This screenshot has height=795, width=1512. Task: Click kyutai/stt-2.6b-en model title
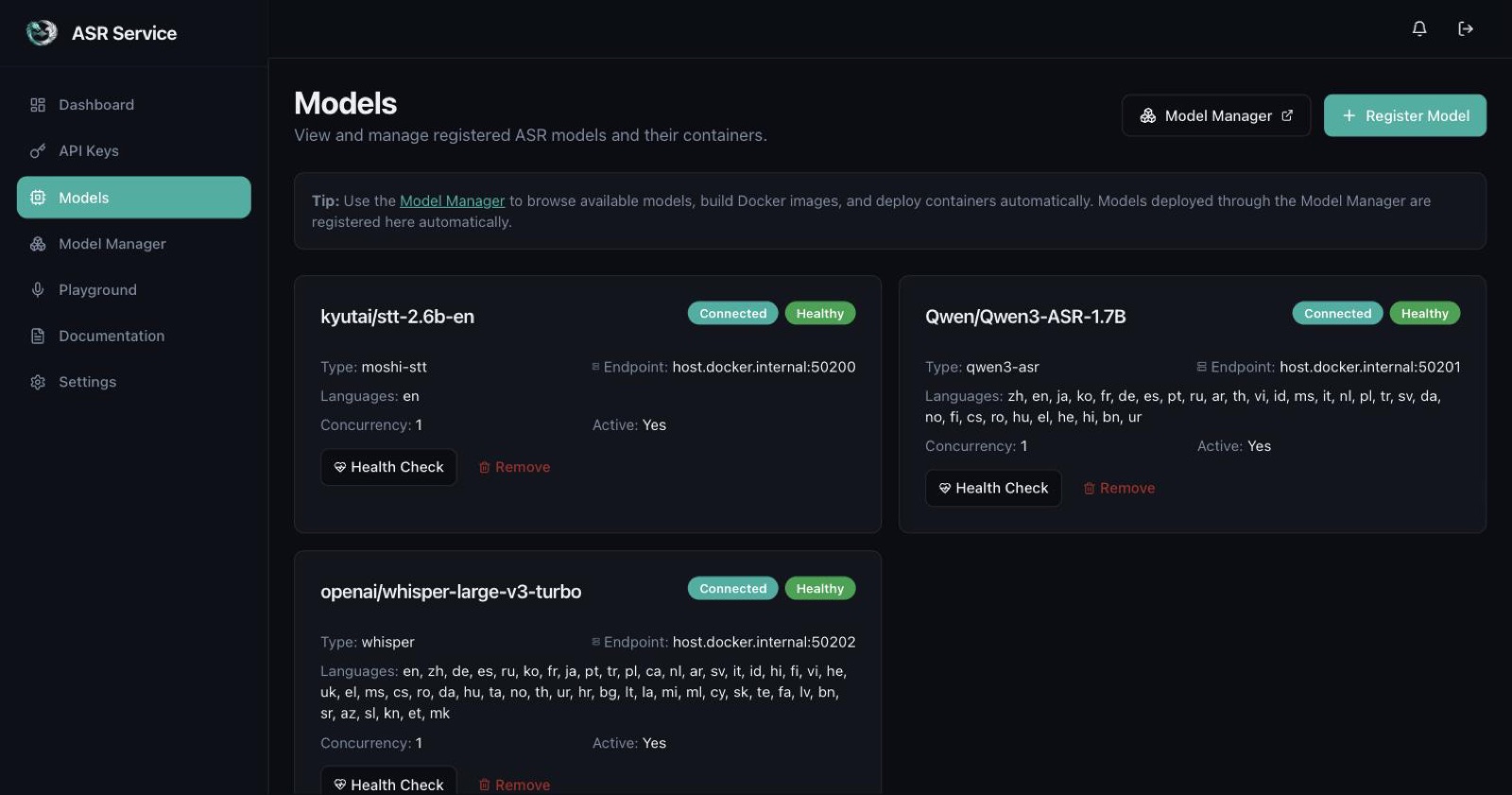[x=397, y=317]
